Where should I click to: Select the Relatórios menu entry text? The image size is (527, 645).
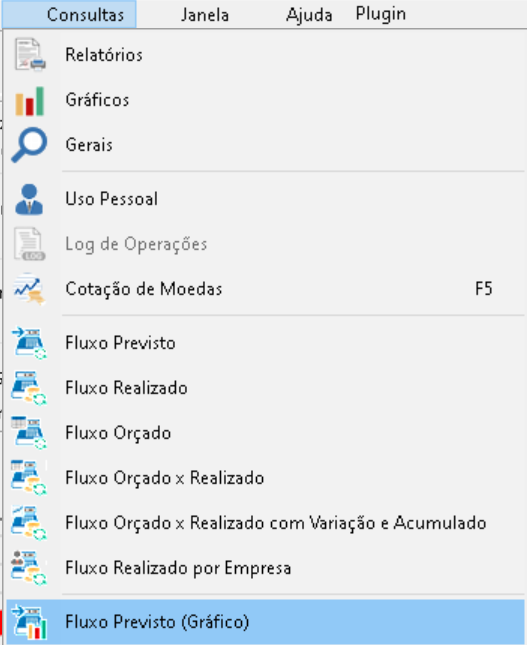(x=104, y=55)
